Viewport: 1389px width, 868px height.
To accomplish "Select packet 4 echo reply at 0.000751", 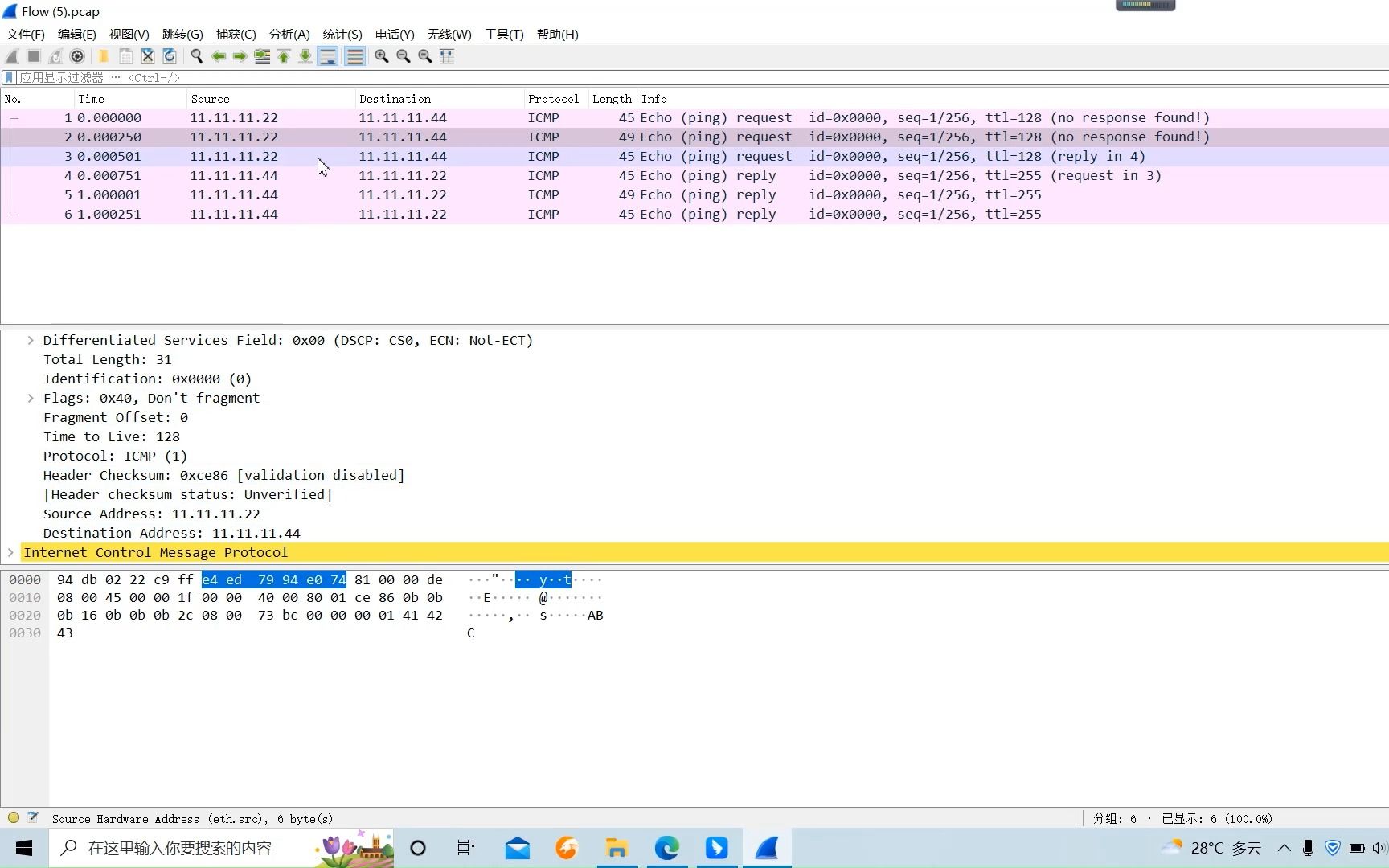I will [x=694, y=175].
